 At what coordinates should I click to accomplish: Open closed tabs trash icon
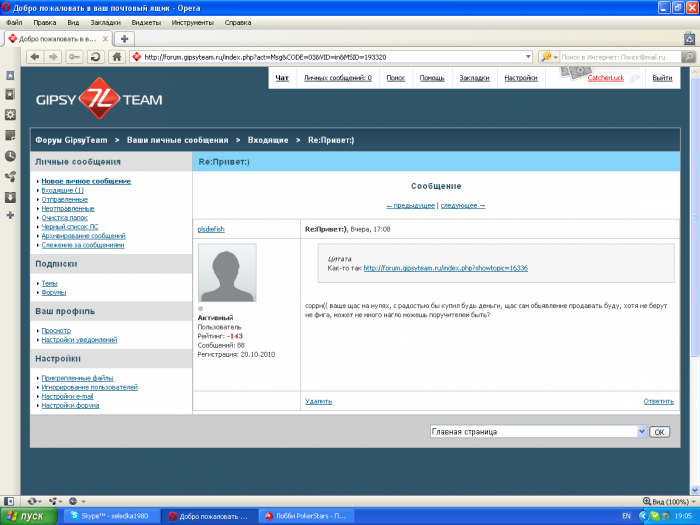689,39
